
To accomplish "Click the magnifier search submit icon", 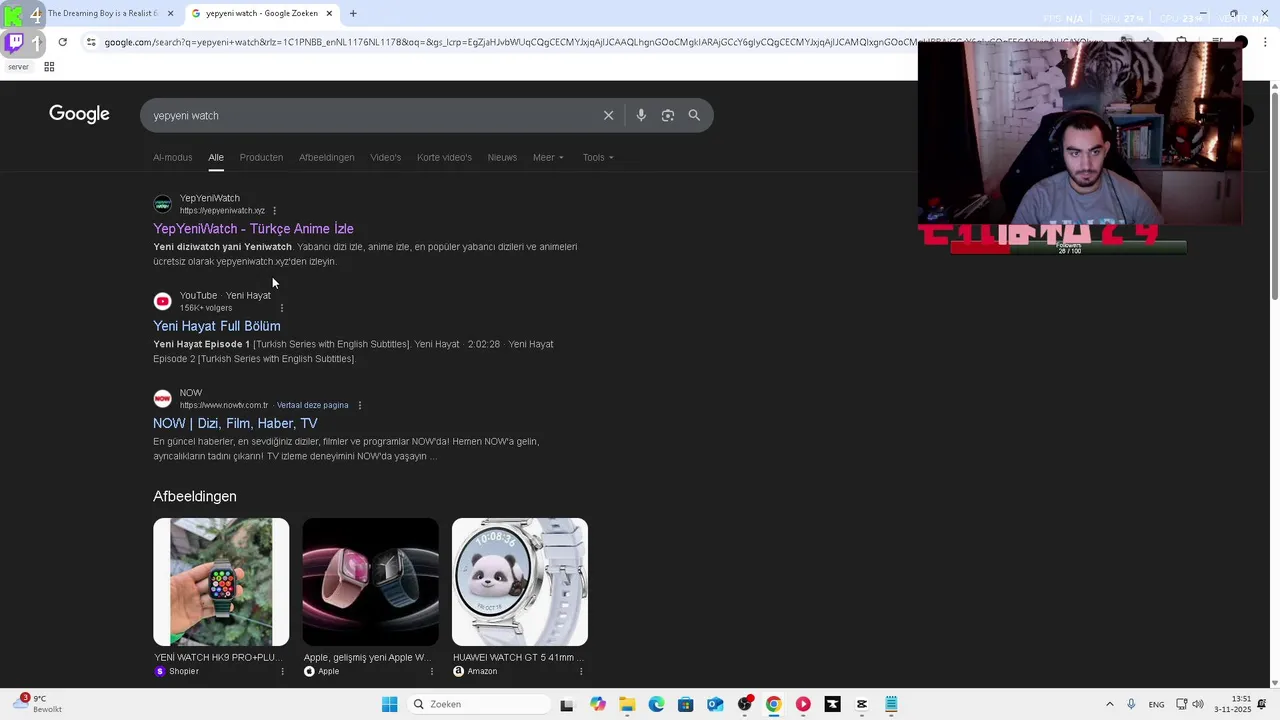I will (694, 115).
